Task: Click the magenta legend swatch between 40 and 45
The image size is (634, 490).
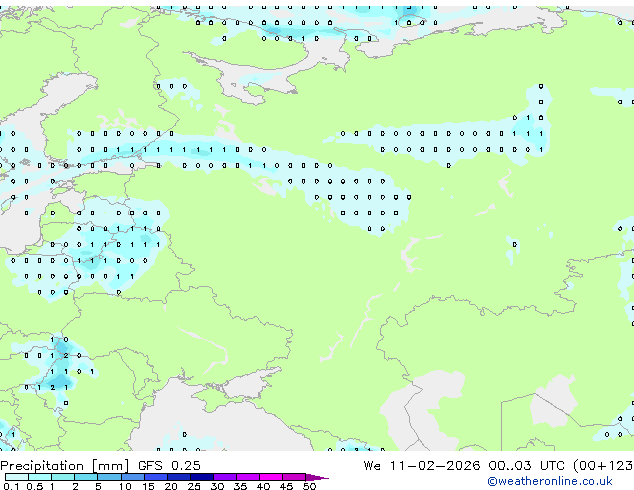Action: 271,477
